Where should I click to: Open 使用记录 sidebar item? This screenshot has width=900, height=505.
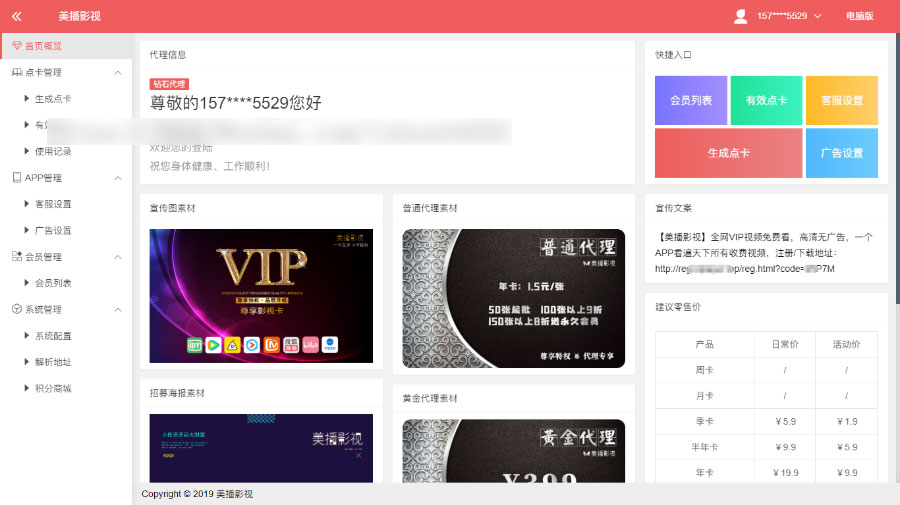point(53,152)
